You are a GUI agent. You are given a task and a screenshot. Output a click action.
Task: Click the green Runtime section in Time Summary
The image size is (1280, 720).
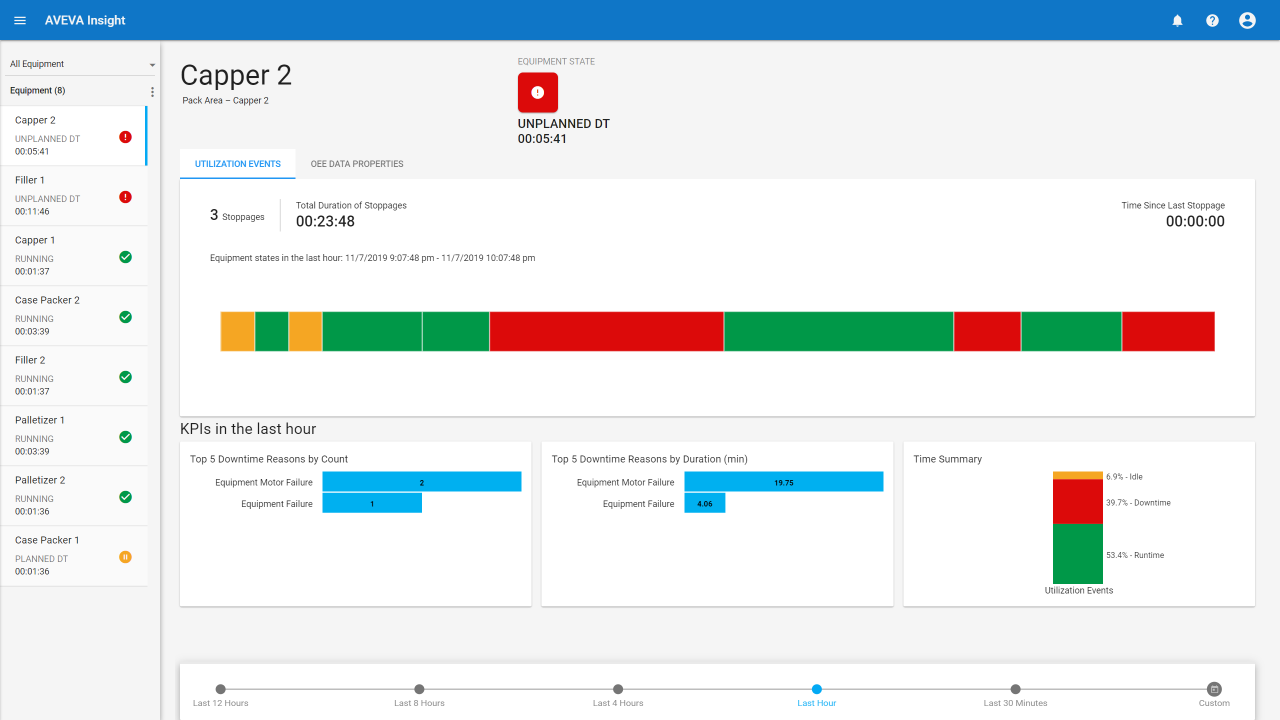[1078, 554]
